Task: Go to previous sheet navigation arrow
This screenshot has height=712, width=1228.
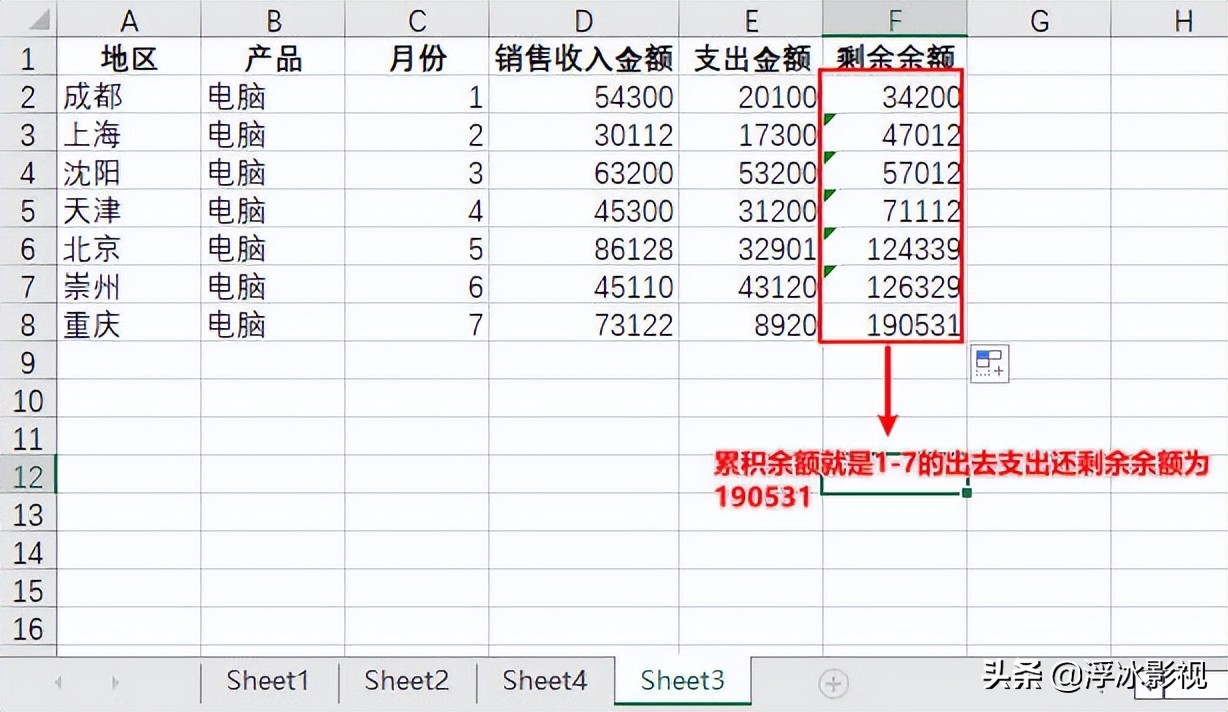Action: (58, 683)
